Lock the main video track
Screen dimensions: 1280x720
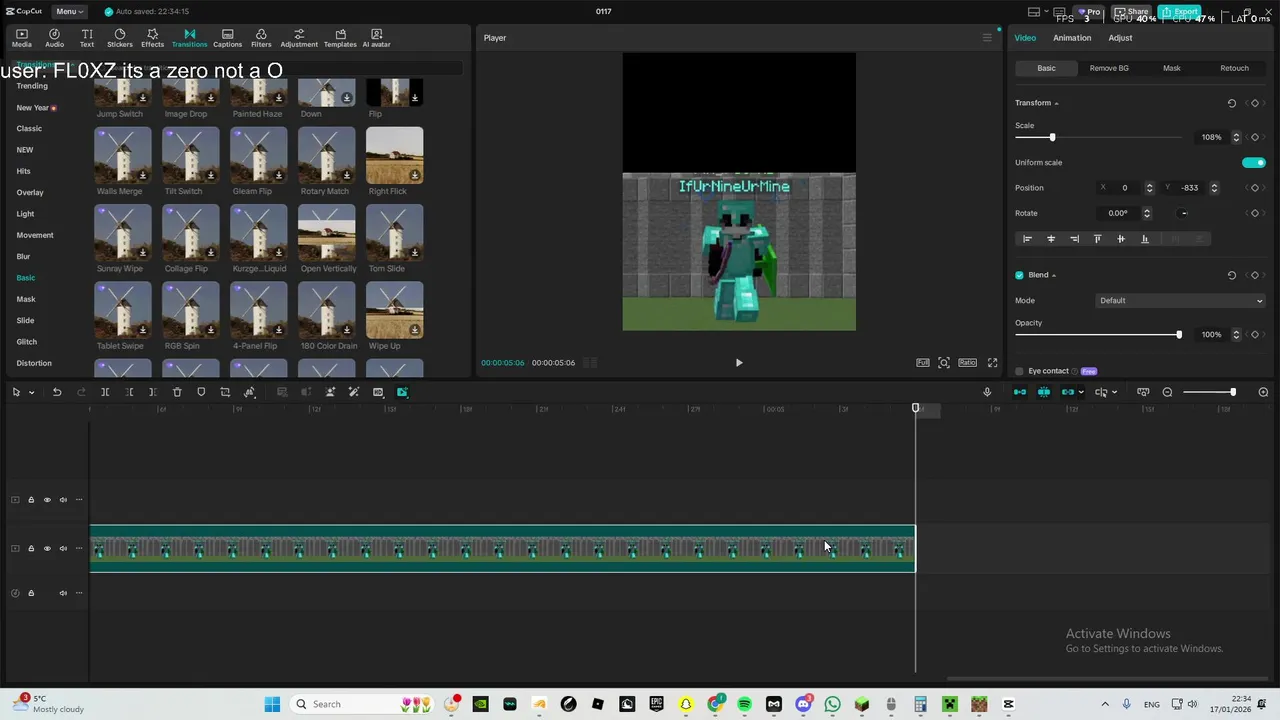(31, 548)
